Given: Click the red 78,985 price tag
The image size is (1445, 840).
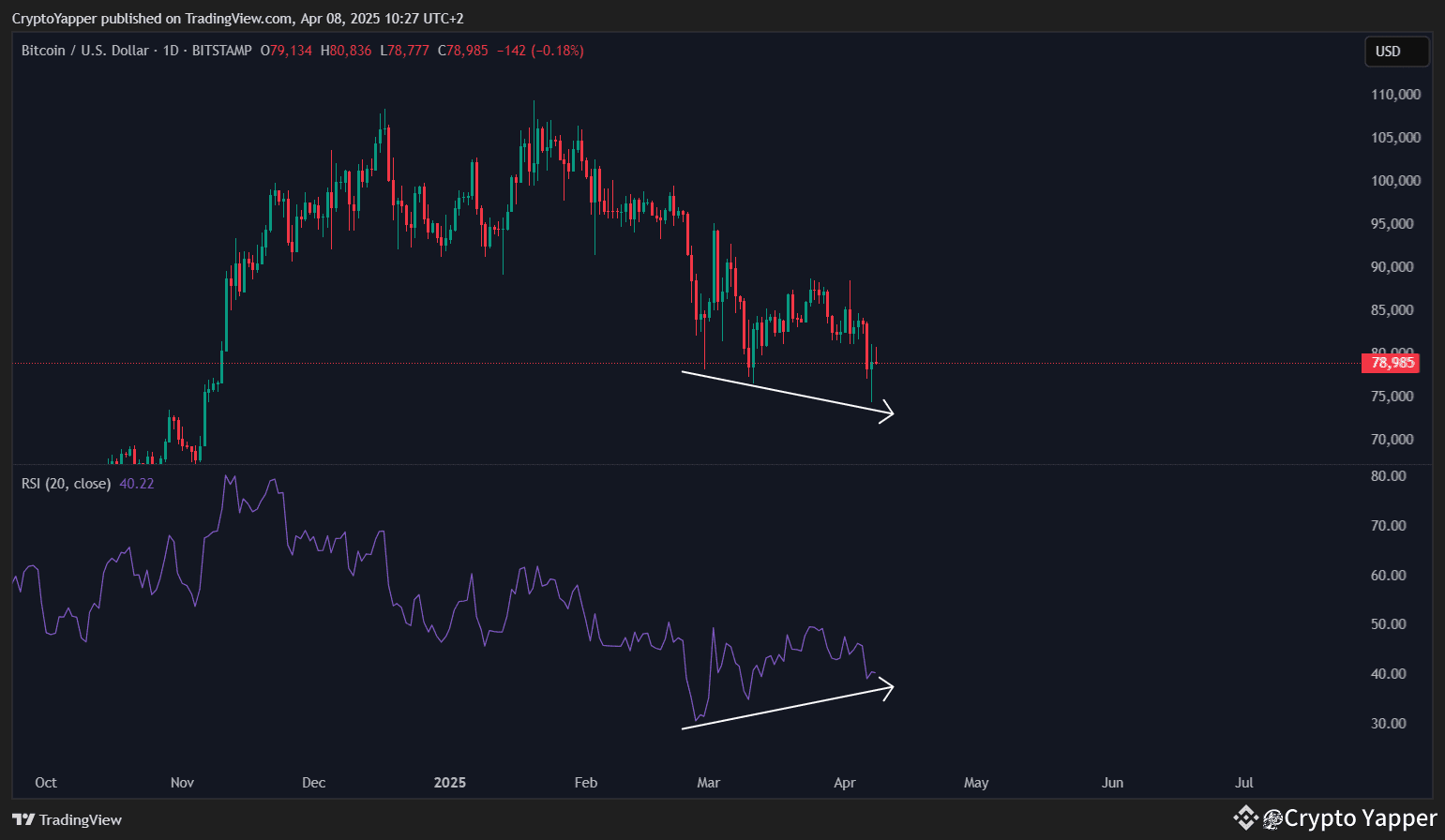Looking at the screenshot, I should click(1391, 363).
